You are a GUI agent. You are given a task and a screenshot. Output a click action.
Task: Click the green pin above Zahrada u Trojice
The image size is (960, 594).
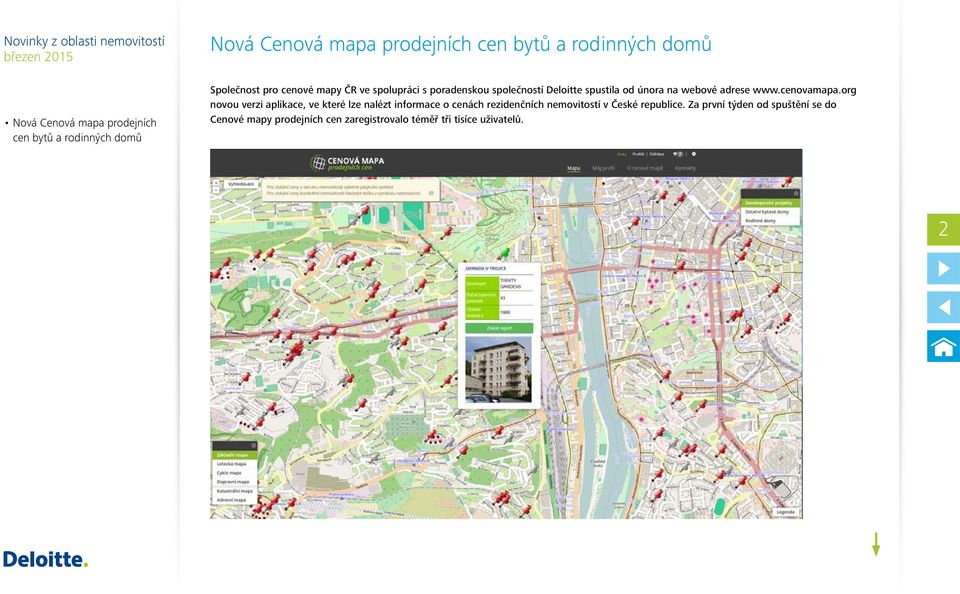[x=504, y=252]
